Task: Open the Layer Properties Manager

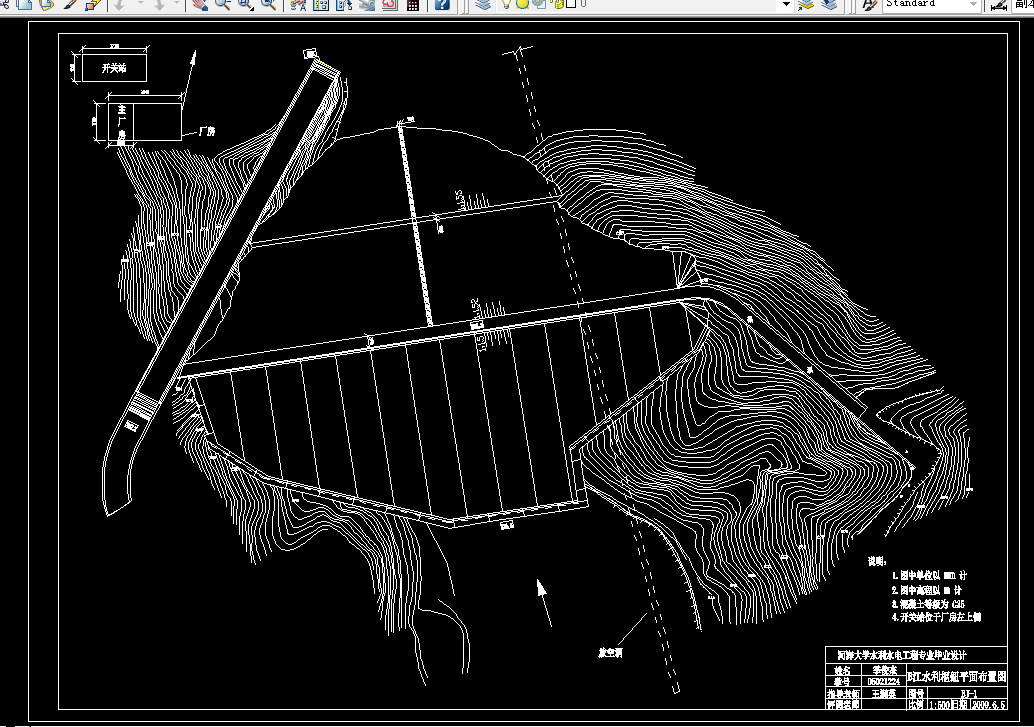Action: pyautogui.click(x=483, y=5)
